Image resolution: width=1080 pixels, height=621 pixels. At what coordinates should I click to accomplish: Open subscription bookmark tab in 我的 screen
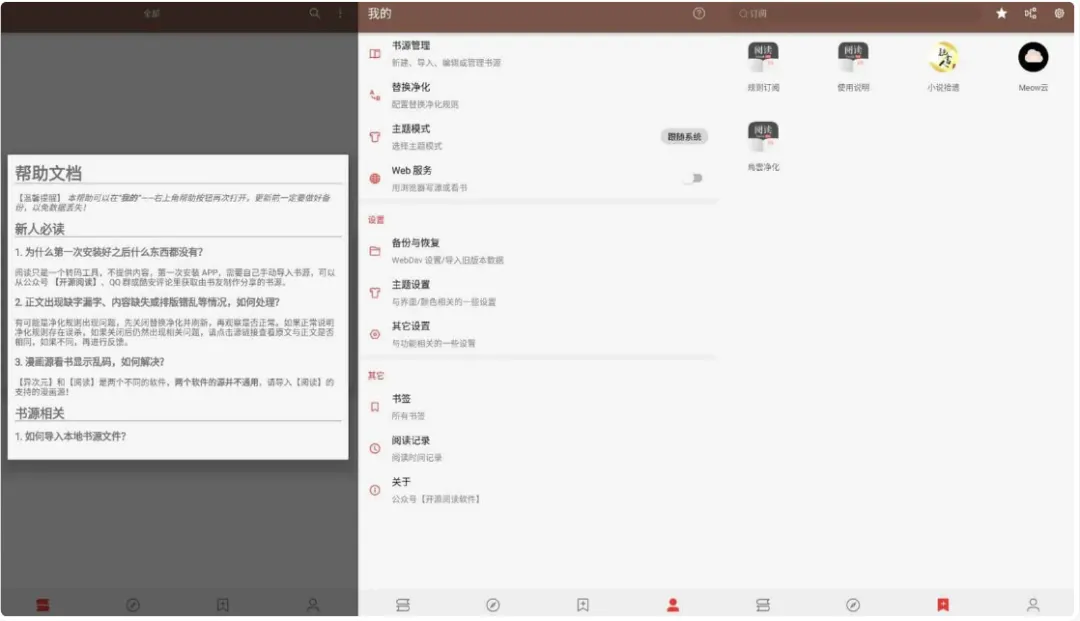(583, 605)
